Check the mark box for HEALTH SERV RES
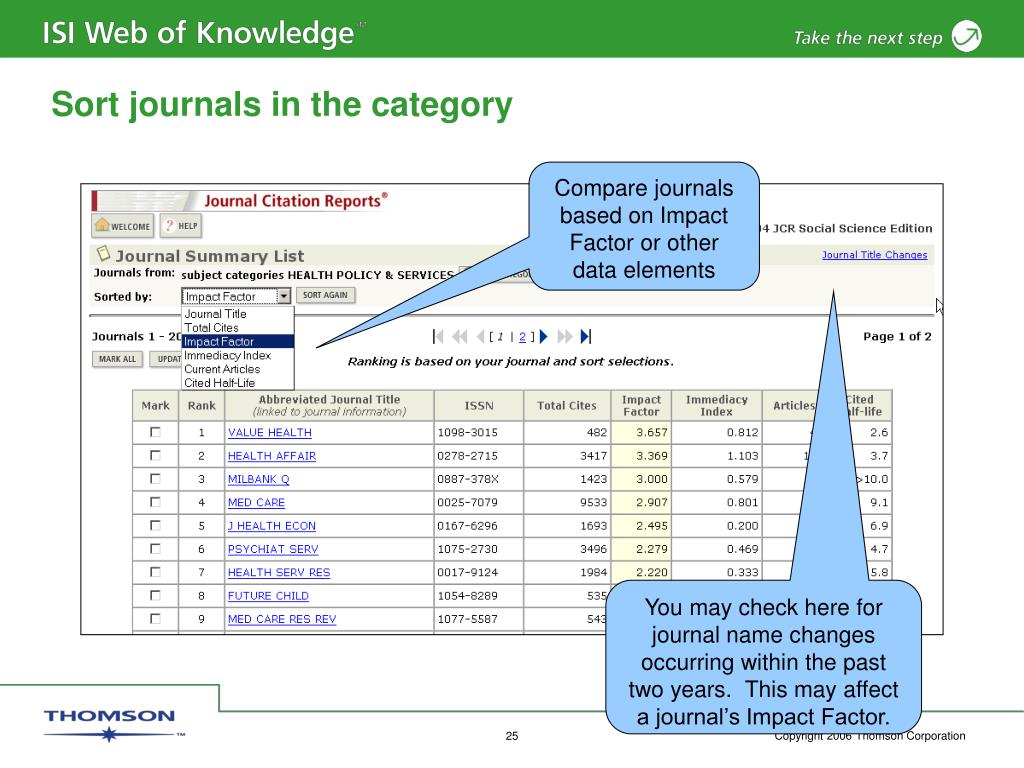1024x768 pixels. pyautogui.click(x=155, y=572)
